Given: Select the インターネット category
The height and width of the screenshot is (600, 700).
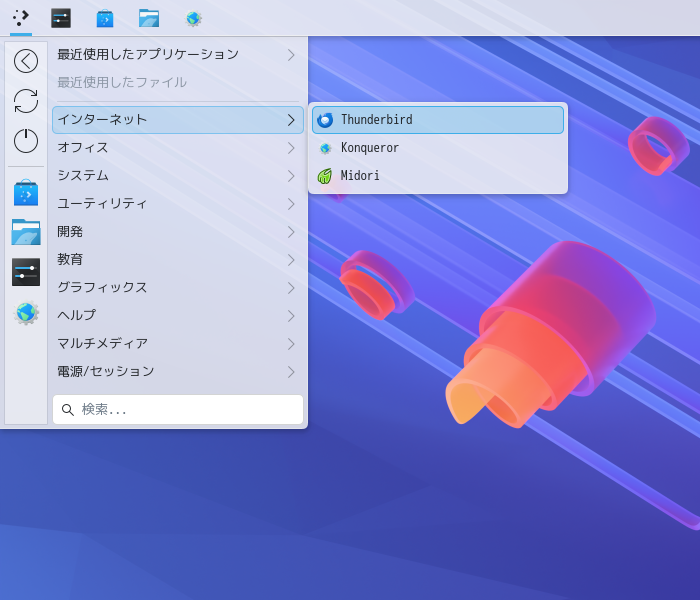Looking at the screenshot, I should (x=178, y=120).
